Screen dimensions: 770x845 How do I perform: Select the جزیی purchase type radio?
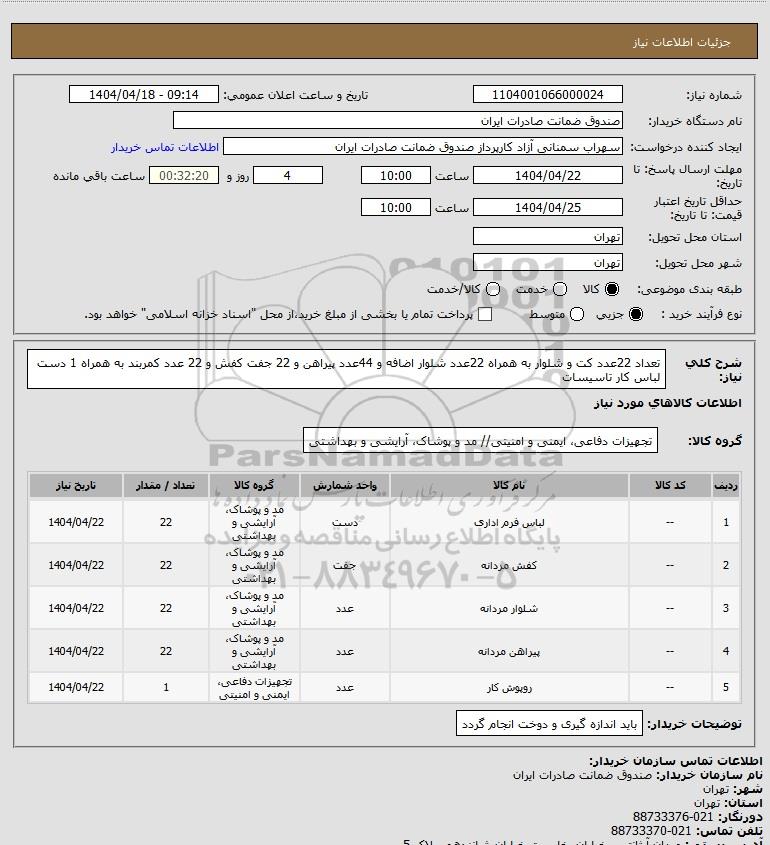pyautogui.click(x=636, y=314)
